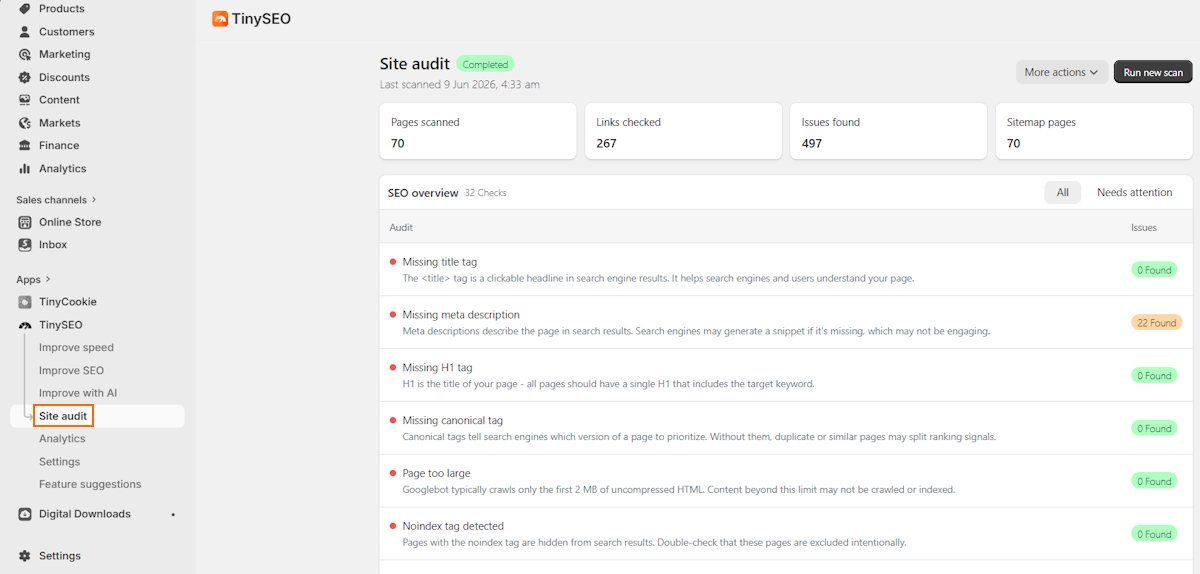Switch to the All filter tab

coord(1063,192)
